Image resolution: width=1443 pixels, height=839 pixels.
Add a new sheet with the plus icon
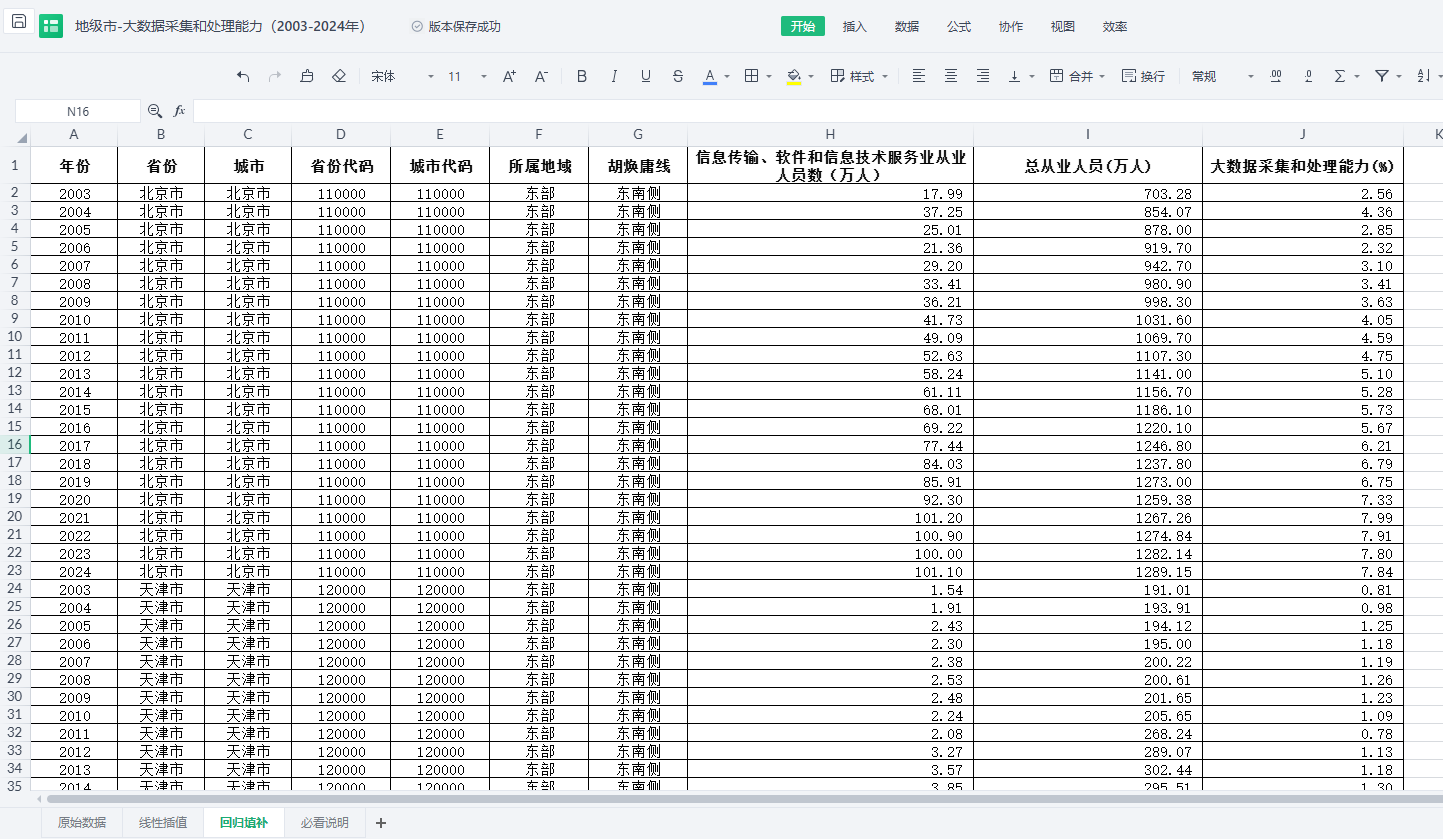[381, 823]
